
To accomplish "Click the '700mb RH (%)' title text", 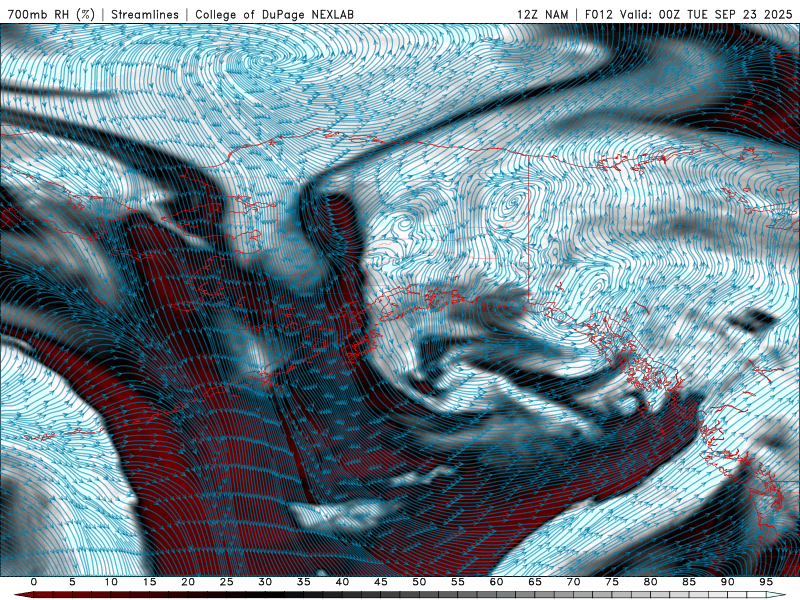I will click(52, 14).
